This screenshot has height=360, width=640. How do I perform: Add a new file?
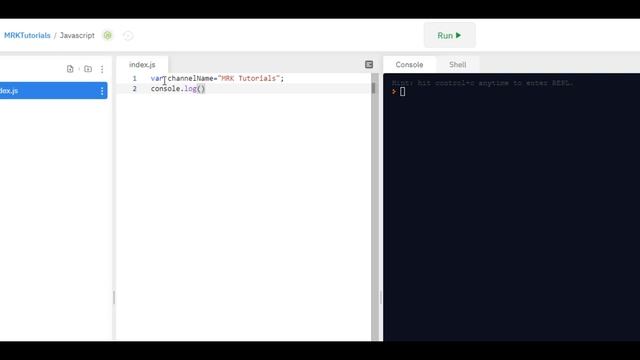click(70, 69)
